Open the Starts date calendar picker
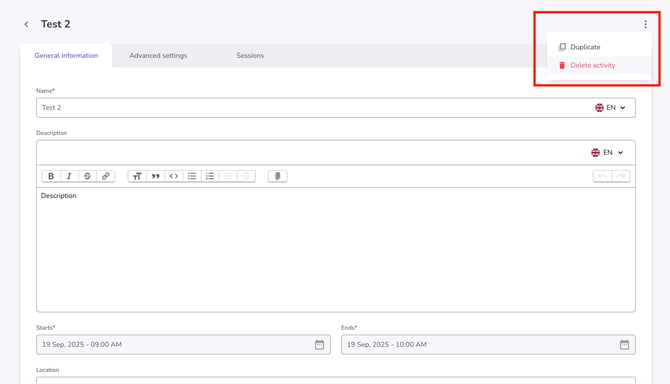 click(x=319, y=345)
